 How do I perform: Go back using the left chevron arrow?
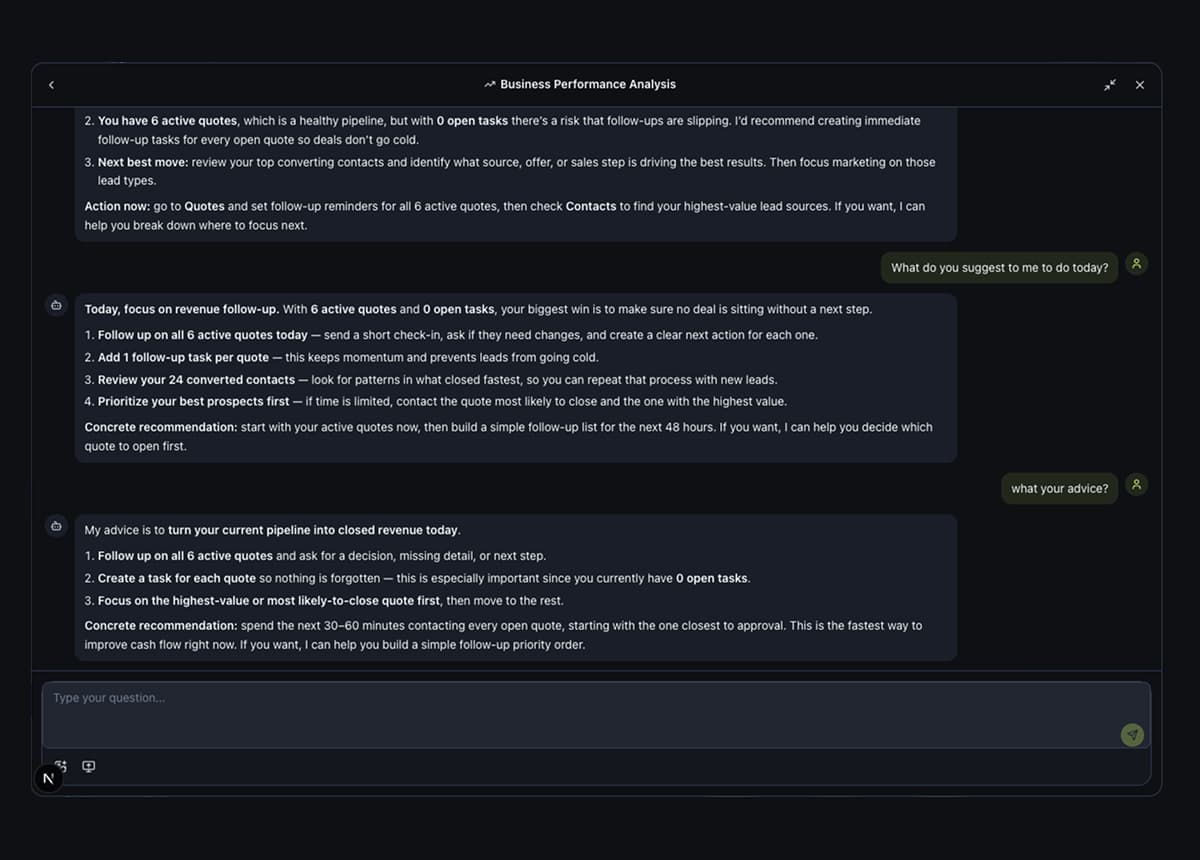pos(51,85)
